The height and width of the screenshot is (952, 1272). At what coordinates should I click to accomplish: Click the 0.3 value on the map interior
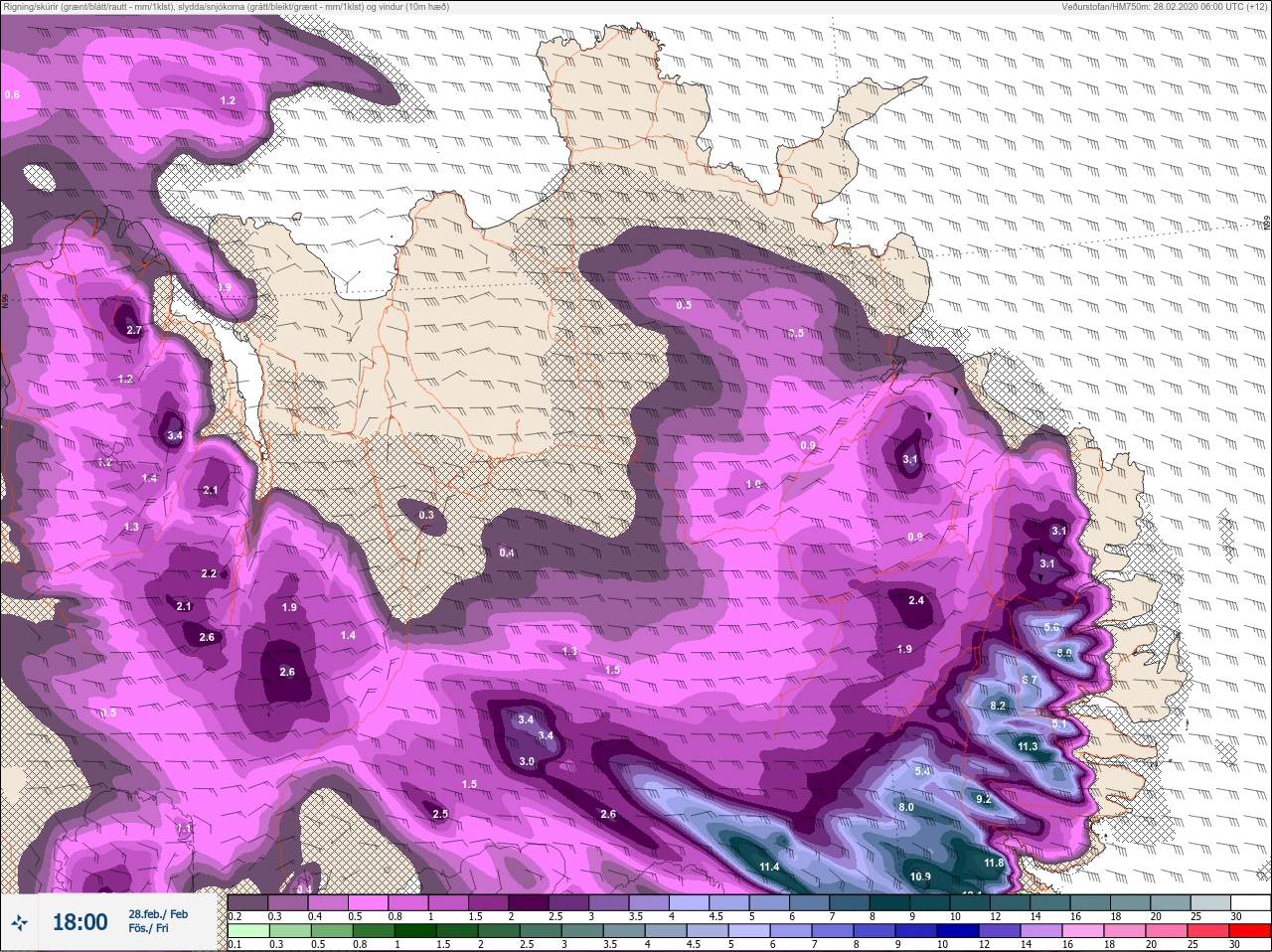click(x=426, y=515)
